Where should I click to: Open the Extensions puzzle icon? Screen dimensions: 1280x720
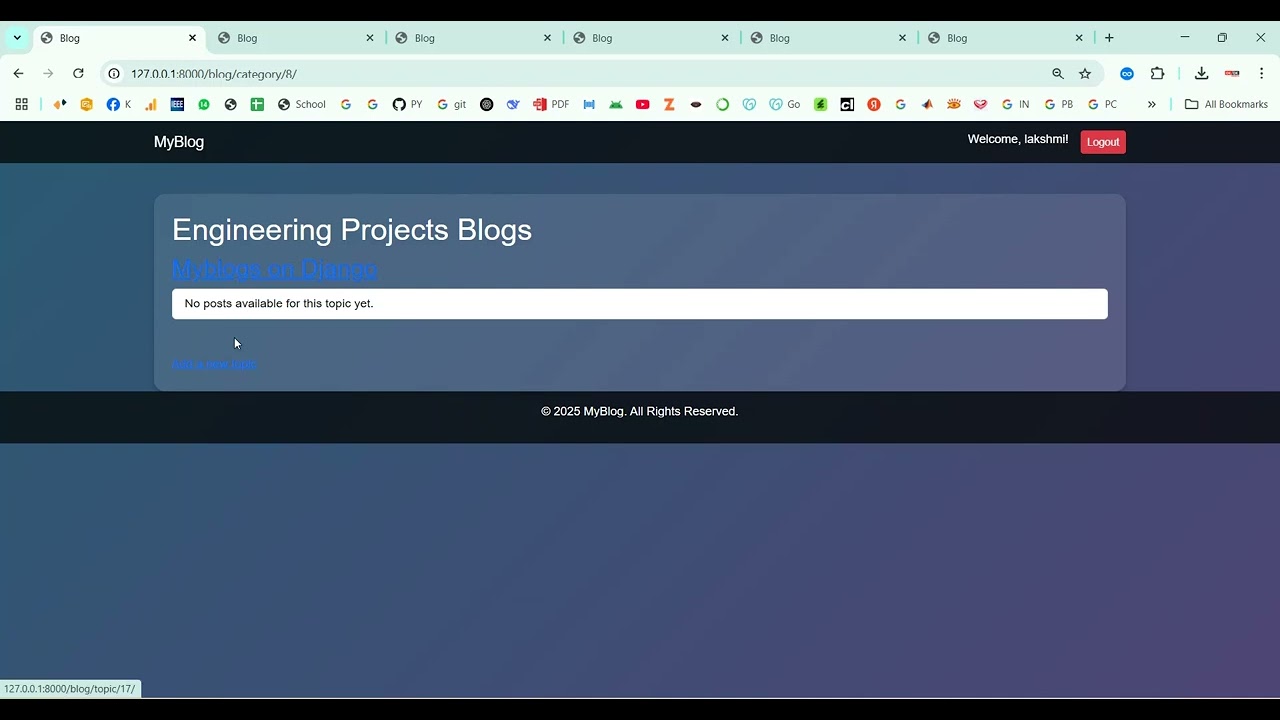point(1157,73)
